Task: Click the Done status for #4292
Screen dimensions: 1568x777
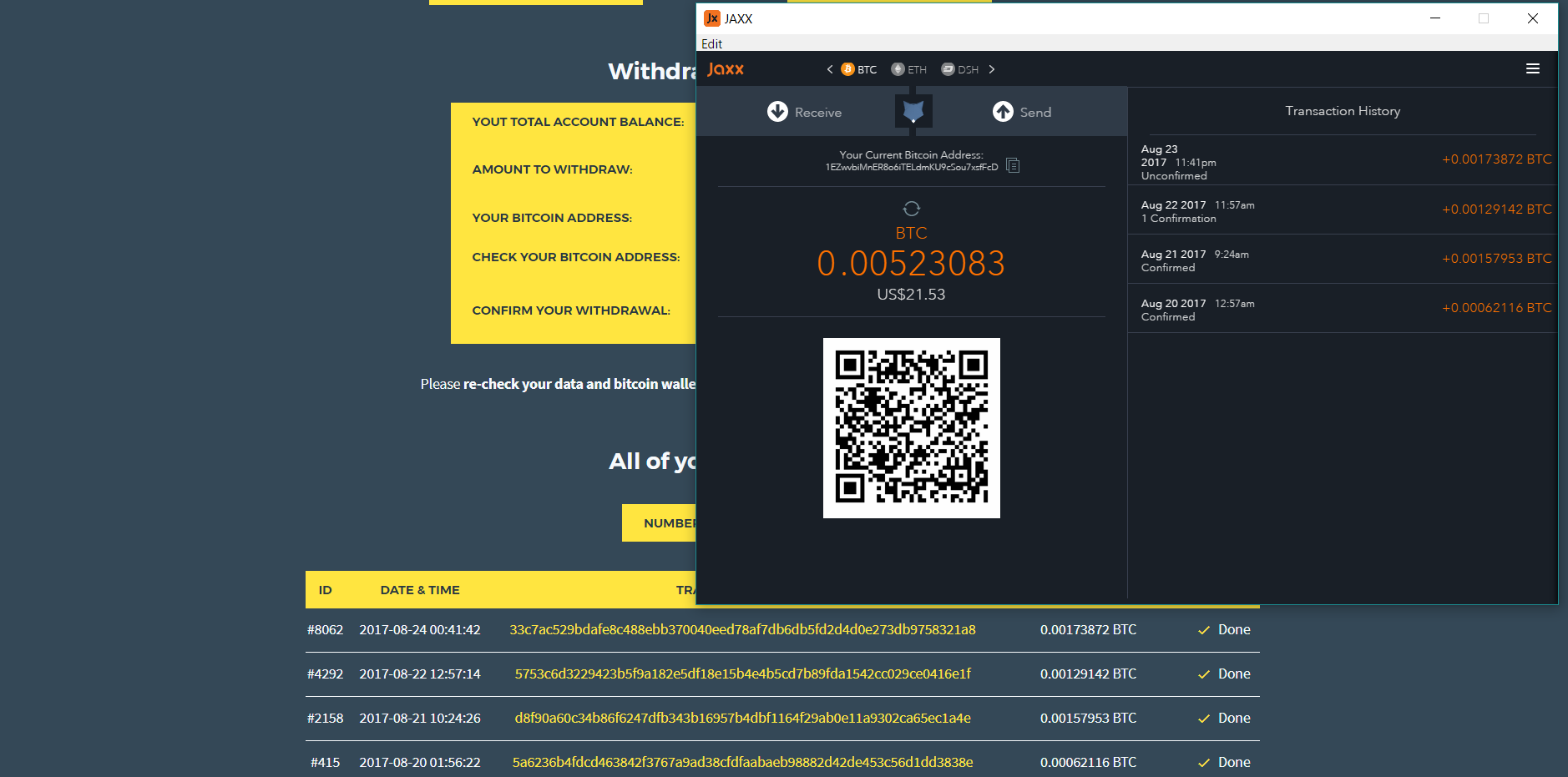Action: coord(1224,674)
